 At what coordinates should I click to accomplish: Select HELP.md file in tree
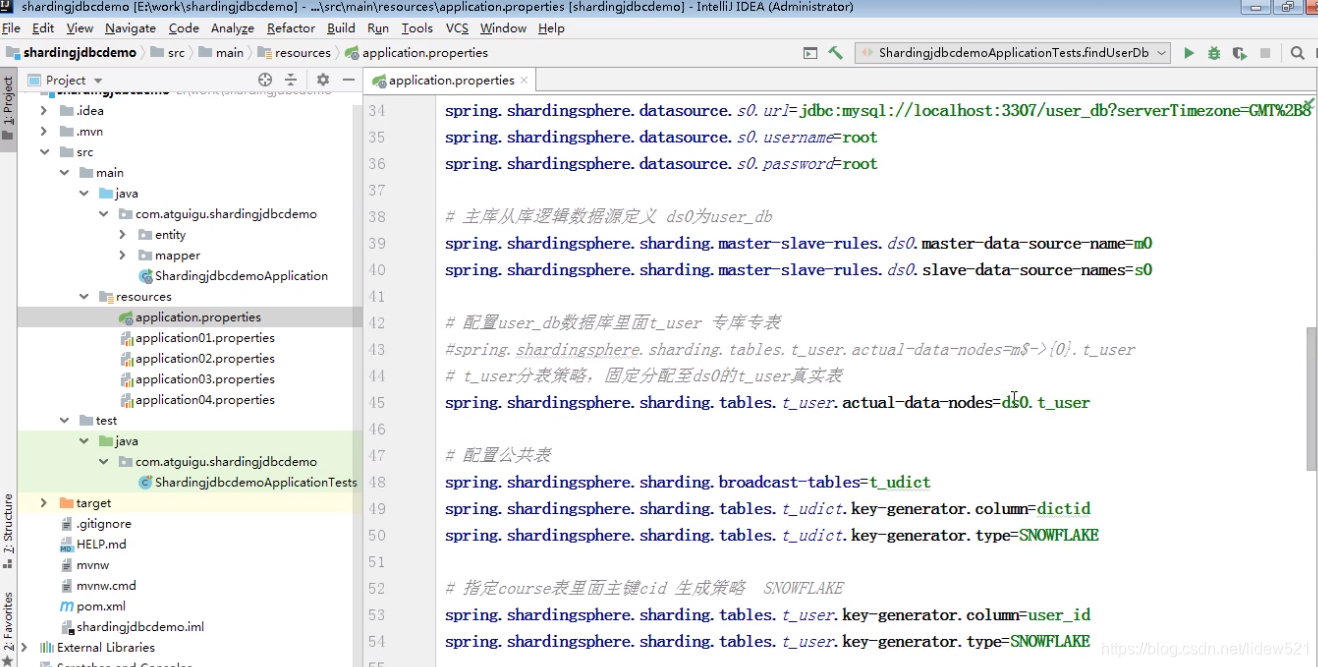pyautogui.click(x=101, y=544)
